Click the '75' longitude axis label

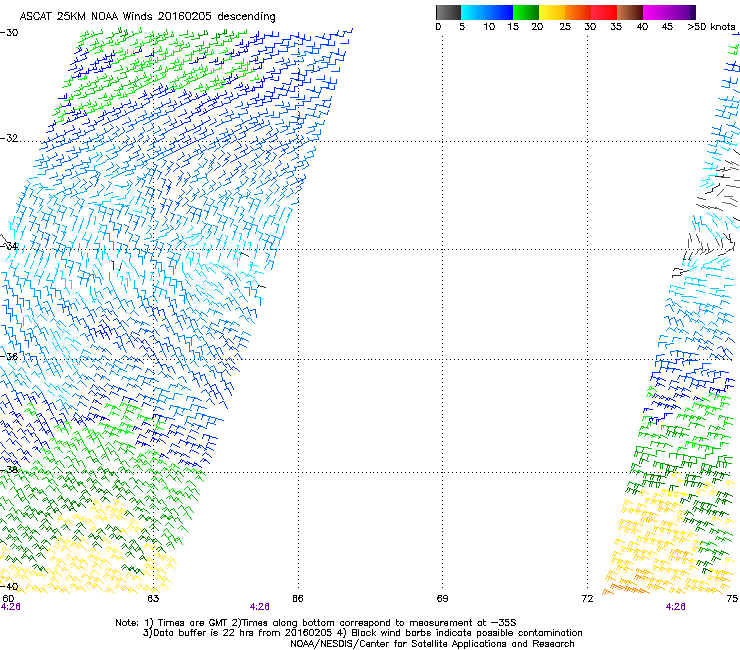click(x=732, y=599)
